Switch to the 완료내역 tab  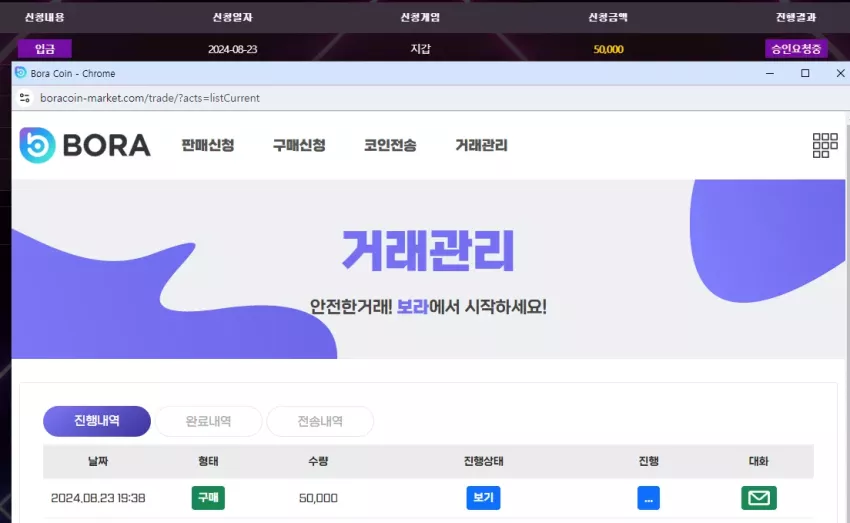click(x=209, y=421)
